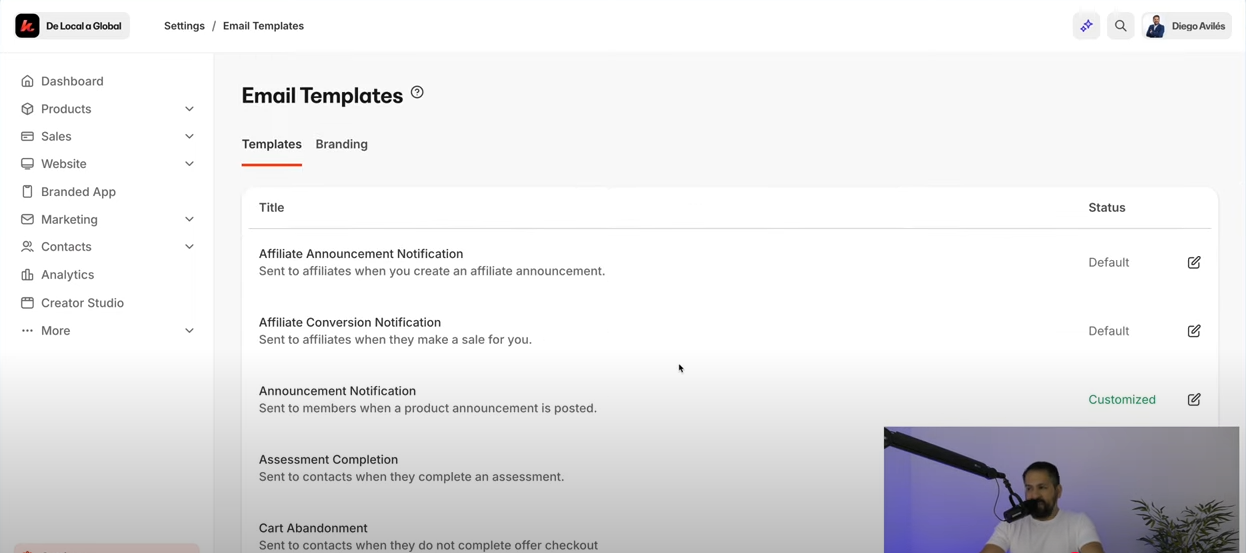Image resolution: width=1246 pixels, height=553 pixels.
Task: Click the Creator Studio calendar icon
Action: point(27,303)
